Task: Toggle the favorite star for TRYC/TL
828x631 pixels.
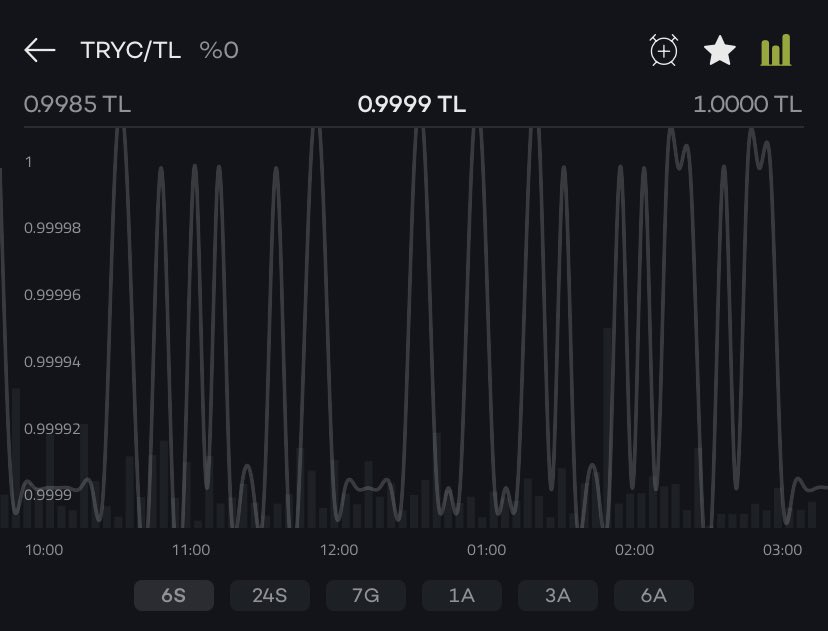Action: (720, 50)
